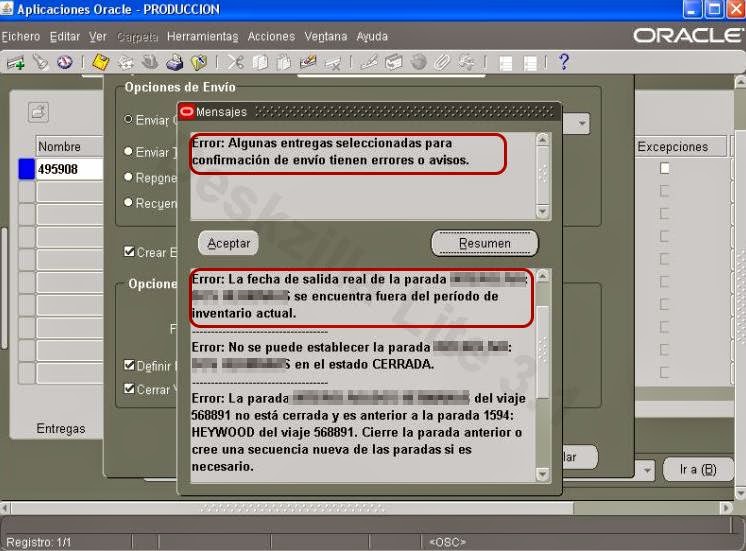Open the Ayuda menu
Image resolution: width=746 pixels, height=551 pixels.
pyautogui.click(x=372, y=36)
